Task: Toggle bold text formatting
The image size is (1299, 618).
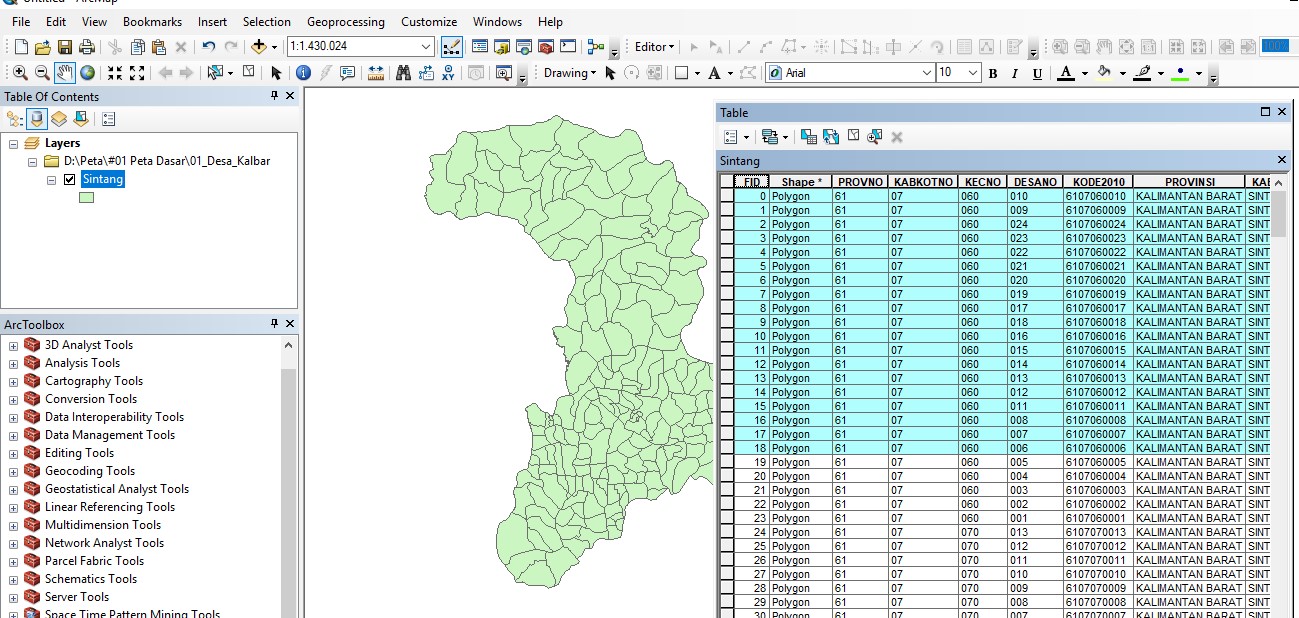Action: [992, 73]
